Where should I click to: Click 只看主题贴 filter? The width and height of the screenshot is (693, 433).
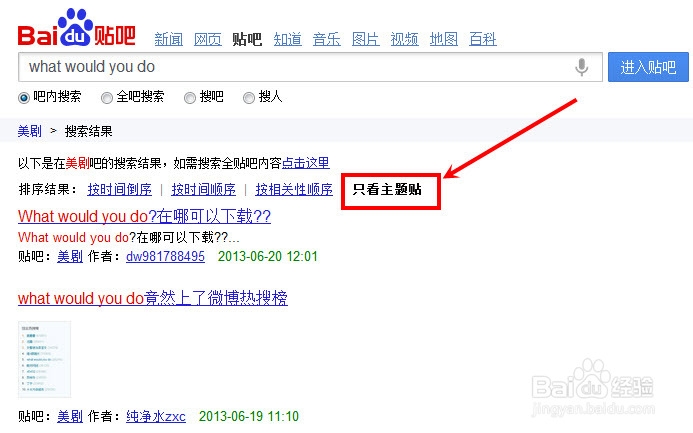[x=387, y=190]
